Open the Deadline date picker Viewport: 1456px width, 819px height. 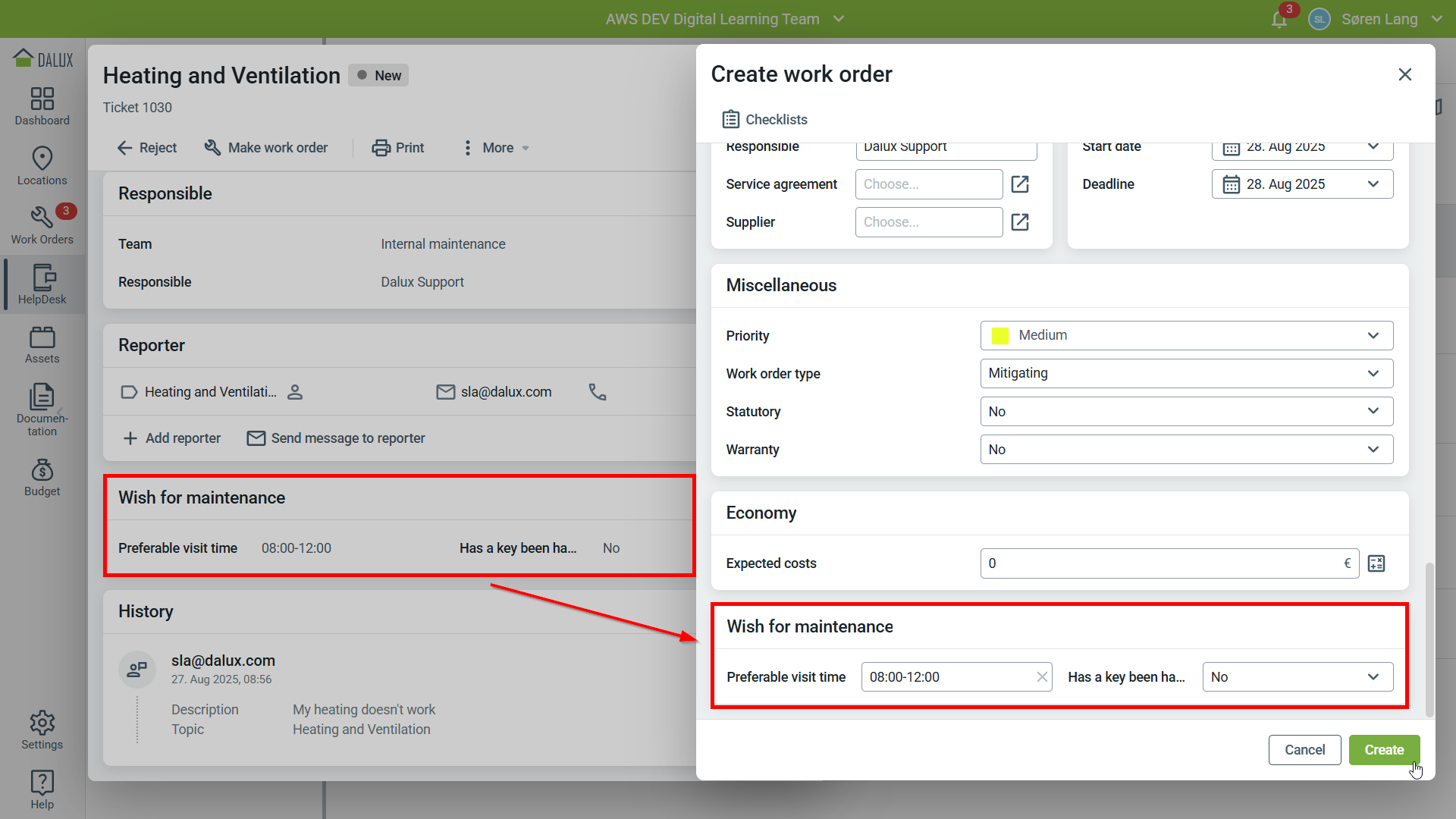1301,184
